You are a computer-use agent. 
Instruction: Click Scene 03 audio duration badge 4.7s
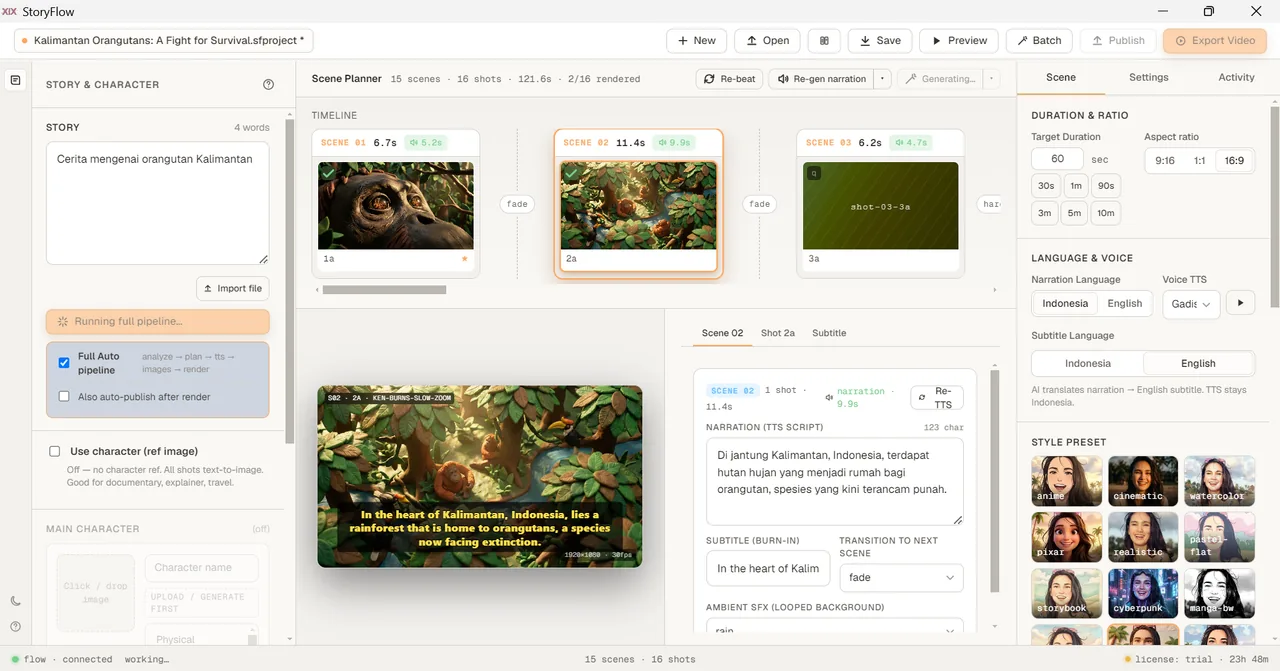(x=913, y=143)
